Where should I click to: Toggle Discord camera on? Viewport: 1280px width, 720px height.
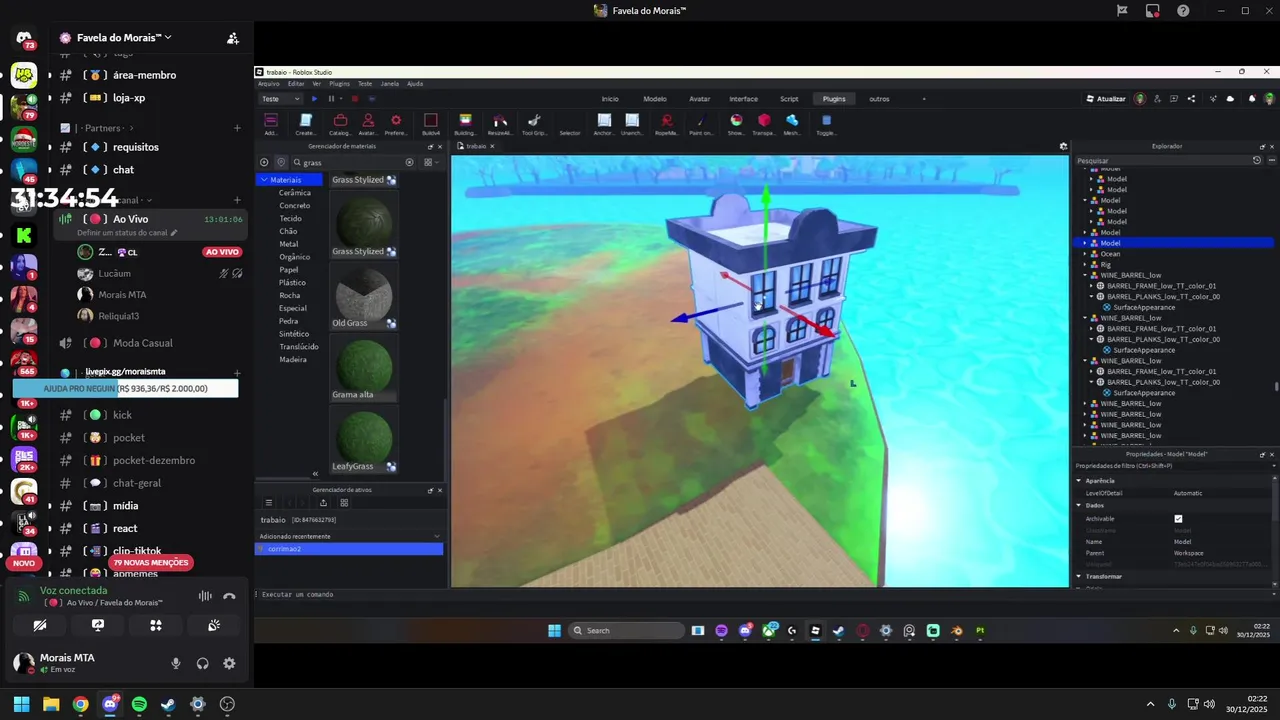tap(40, 625)
